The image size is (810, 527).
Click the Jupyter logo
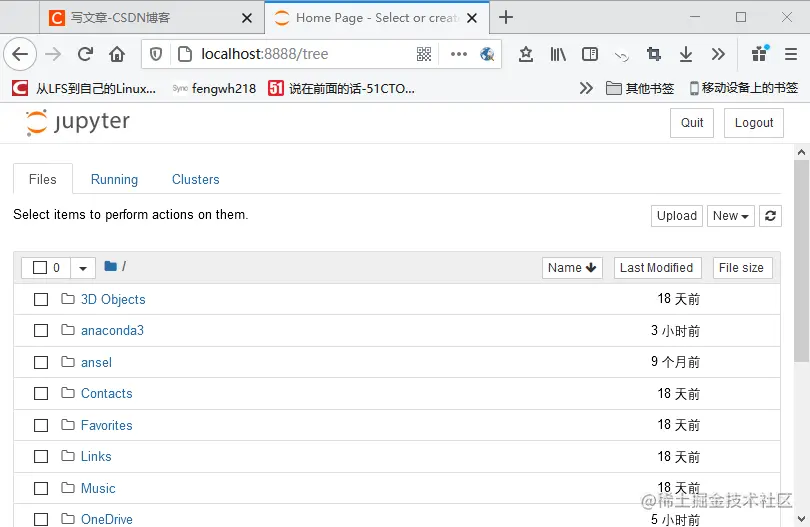coord(77,122)
